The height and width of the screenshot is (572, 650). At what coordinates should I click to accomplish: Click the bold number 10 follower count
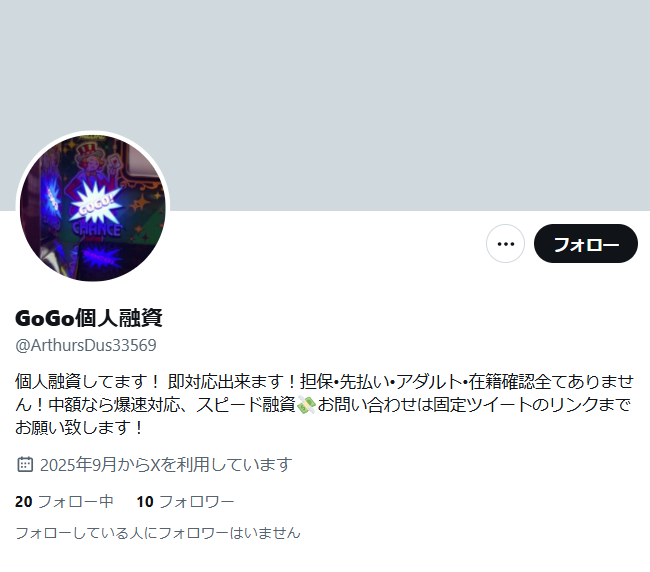pyautogui.click(x=145, y=502)
